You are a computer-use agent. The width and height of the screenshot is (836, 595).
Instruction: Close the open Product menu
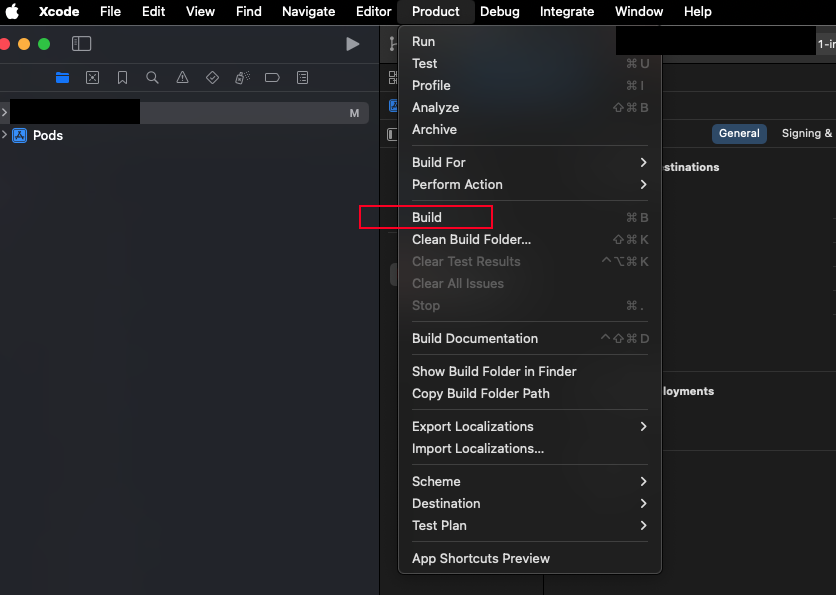[x=436, y=11]
